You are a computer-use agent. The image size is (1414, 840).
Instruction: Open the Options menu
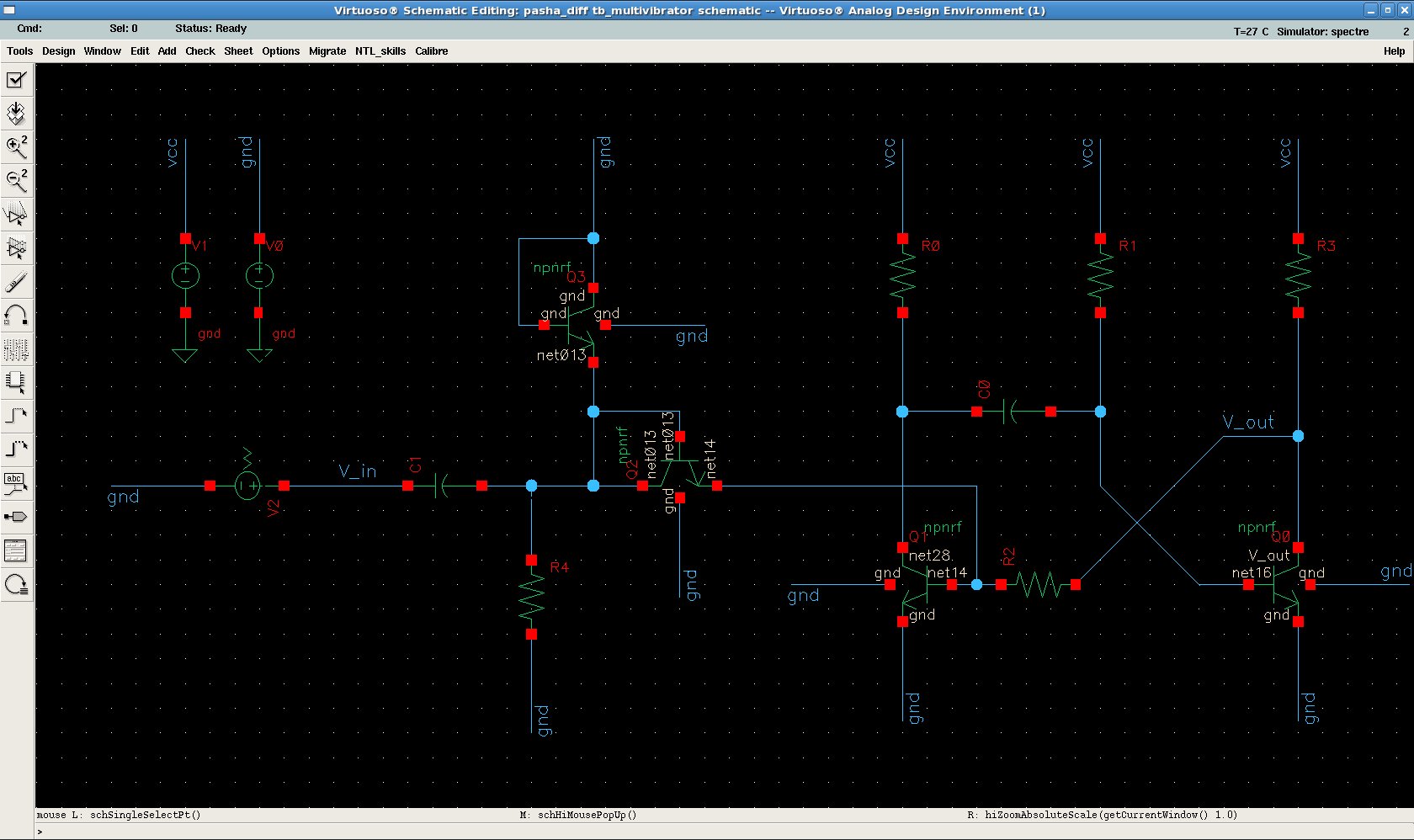click(x=281, y=51)
